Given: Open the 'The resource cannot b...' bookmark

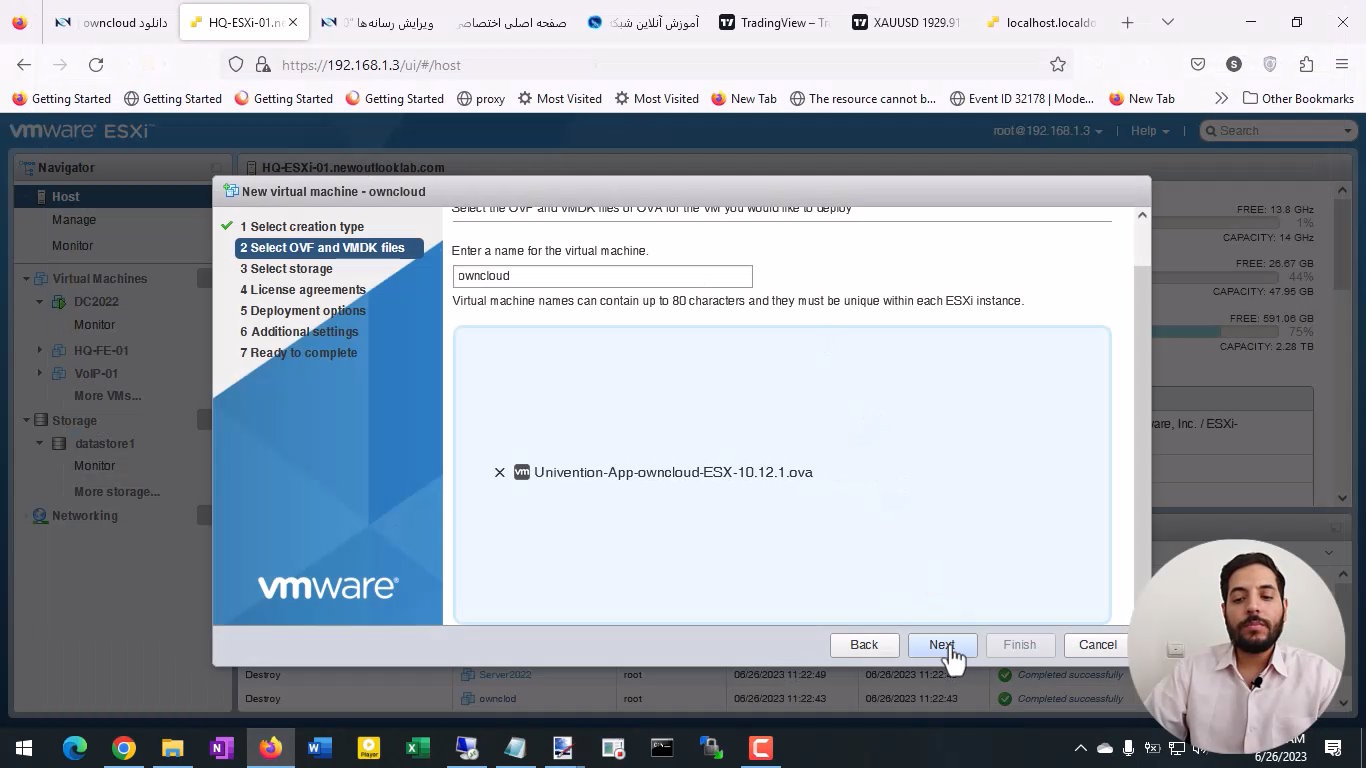Looking at the screenshot, I should [863, 98].
